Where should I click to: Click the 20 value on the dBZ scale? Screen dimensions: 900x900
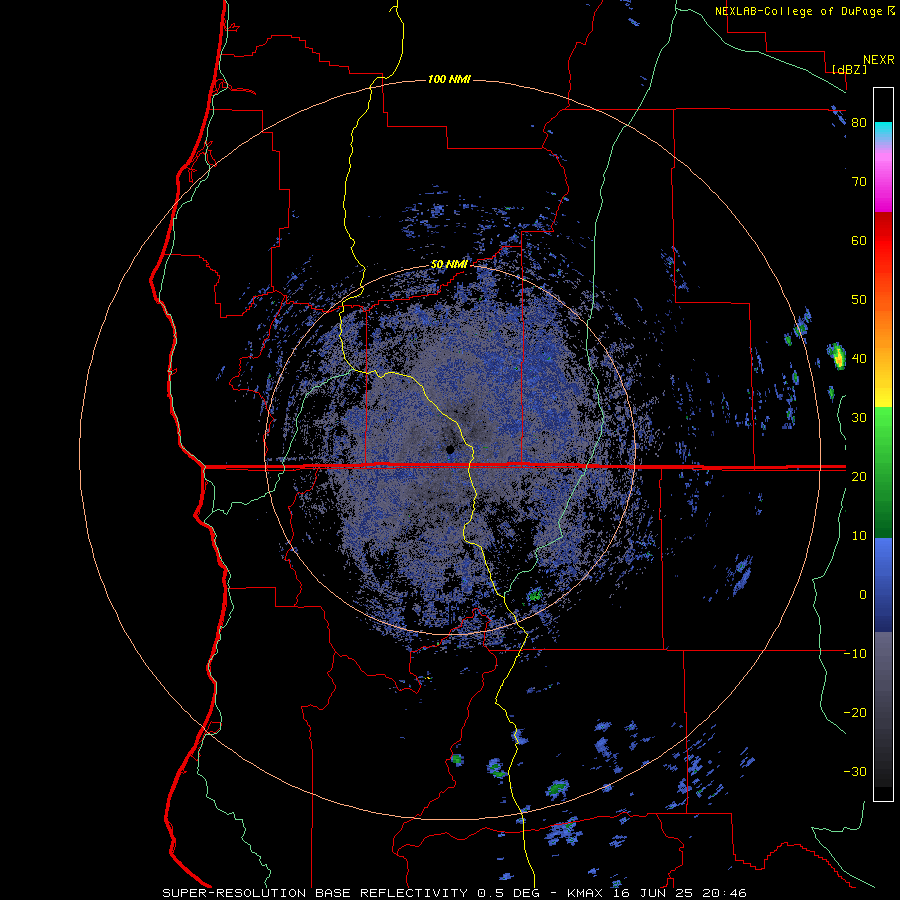pyautogui.click(x=859, y=477)
